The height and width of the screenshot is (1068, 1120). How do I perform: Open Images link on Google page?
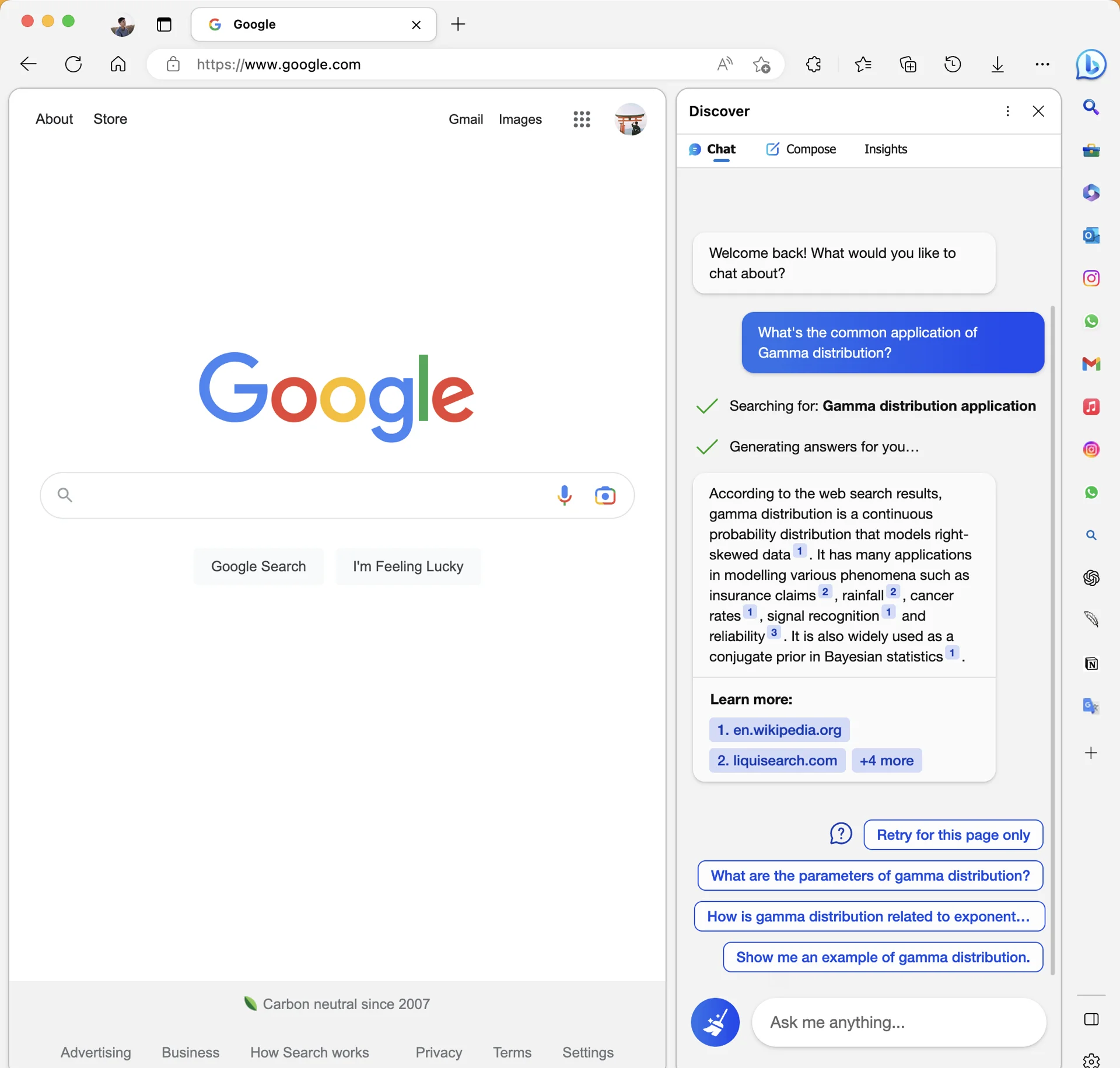(520, 119)
